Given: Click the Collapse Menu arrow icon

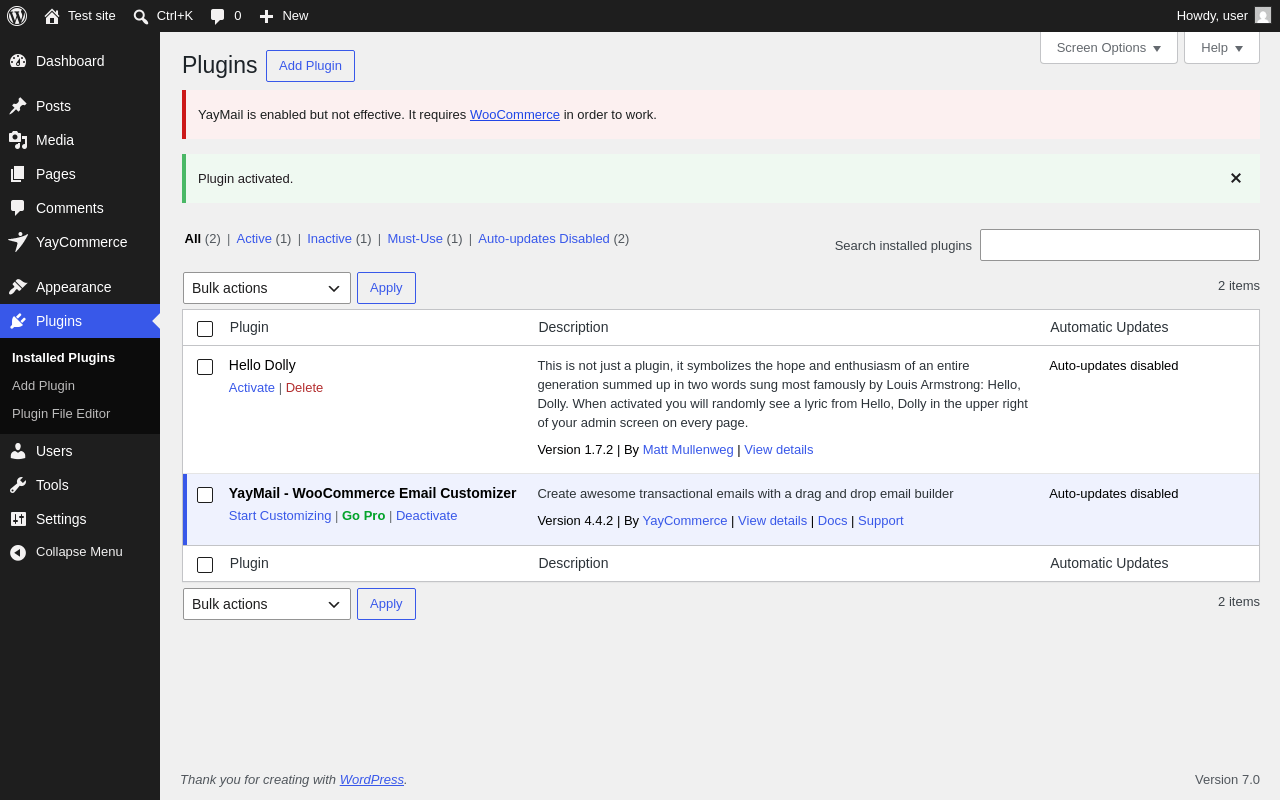Looking at the screenshot, I should [18, 552].
